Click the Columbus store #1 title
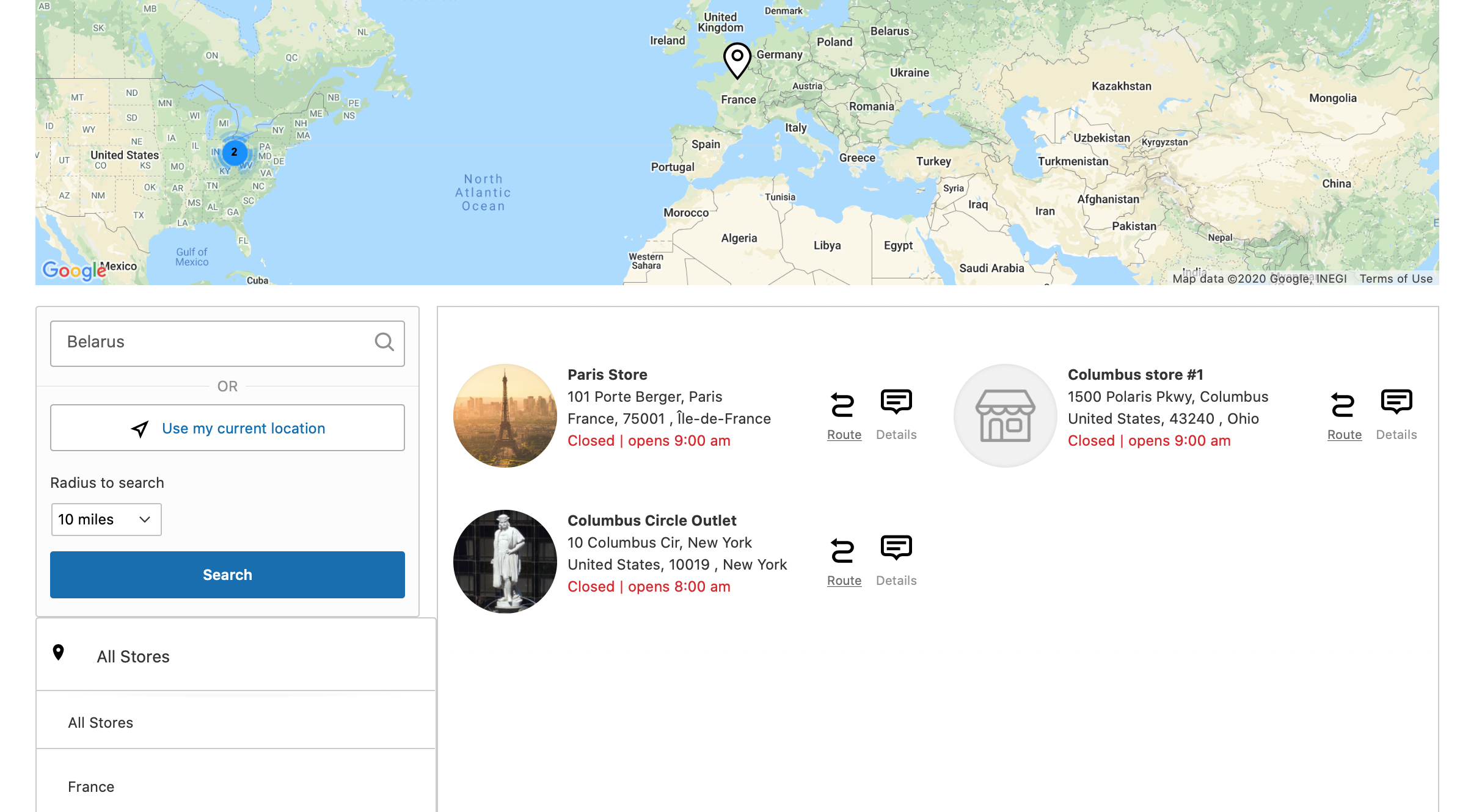Image resolution: width=1460 pixels, height=812 pixels. point(1136,375)
